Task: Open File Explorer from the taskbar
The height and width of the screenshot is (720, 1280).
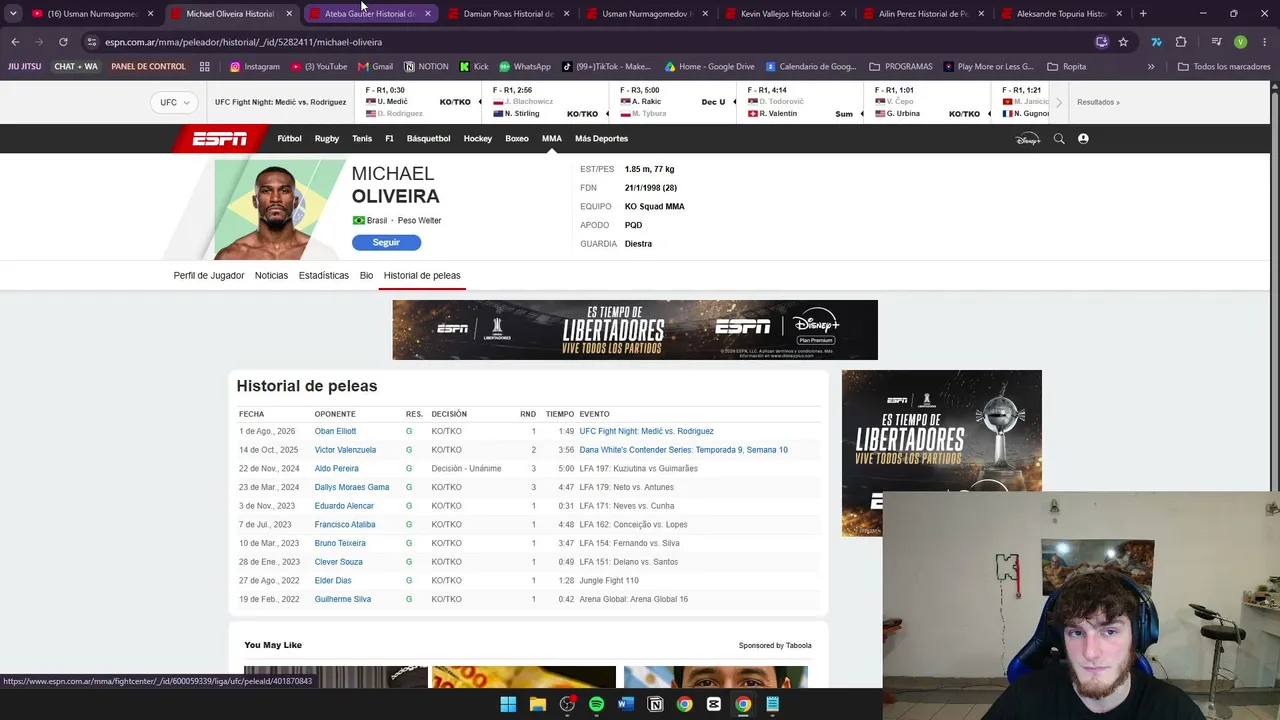Action: 537,704
